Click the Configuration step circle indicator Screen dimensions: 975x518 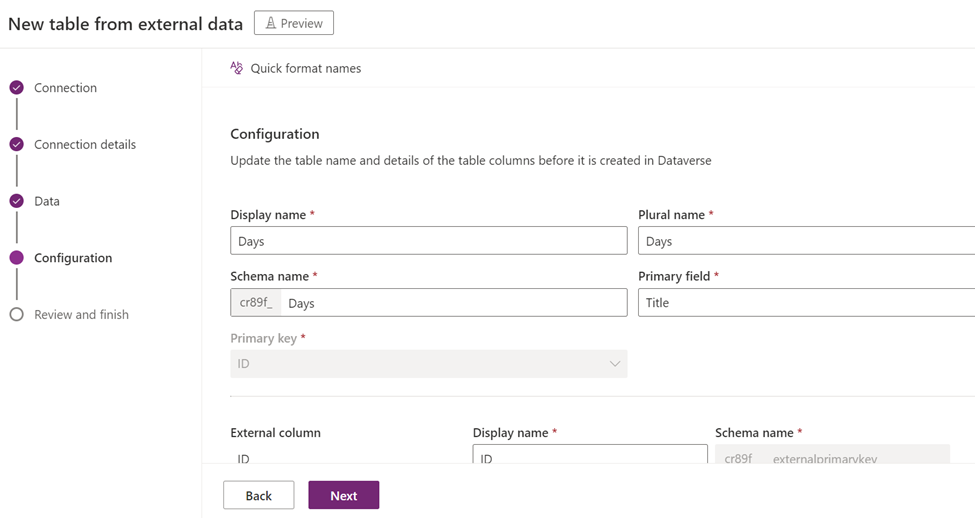click(16, 258)
